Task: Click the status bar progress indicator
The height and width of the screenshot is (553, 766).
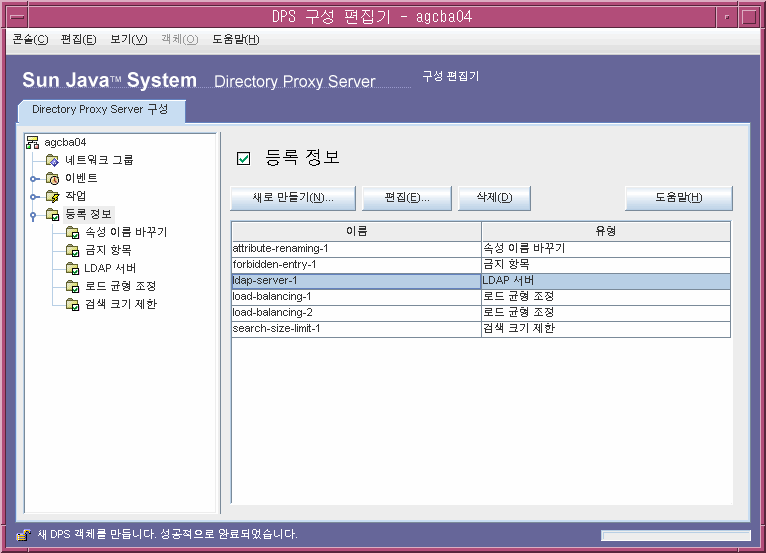Action: [676, 535]
